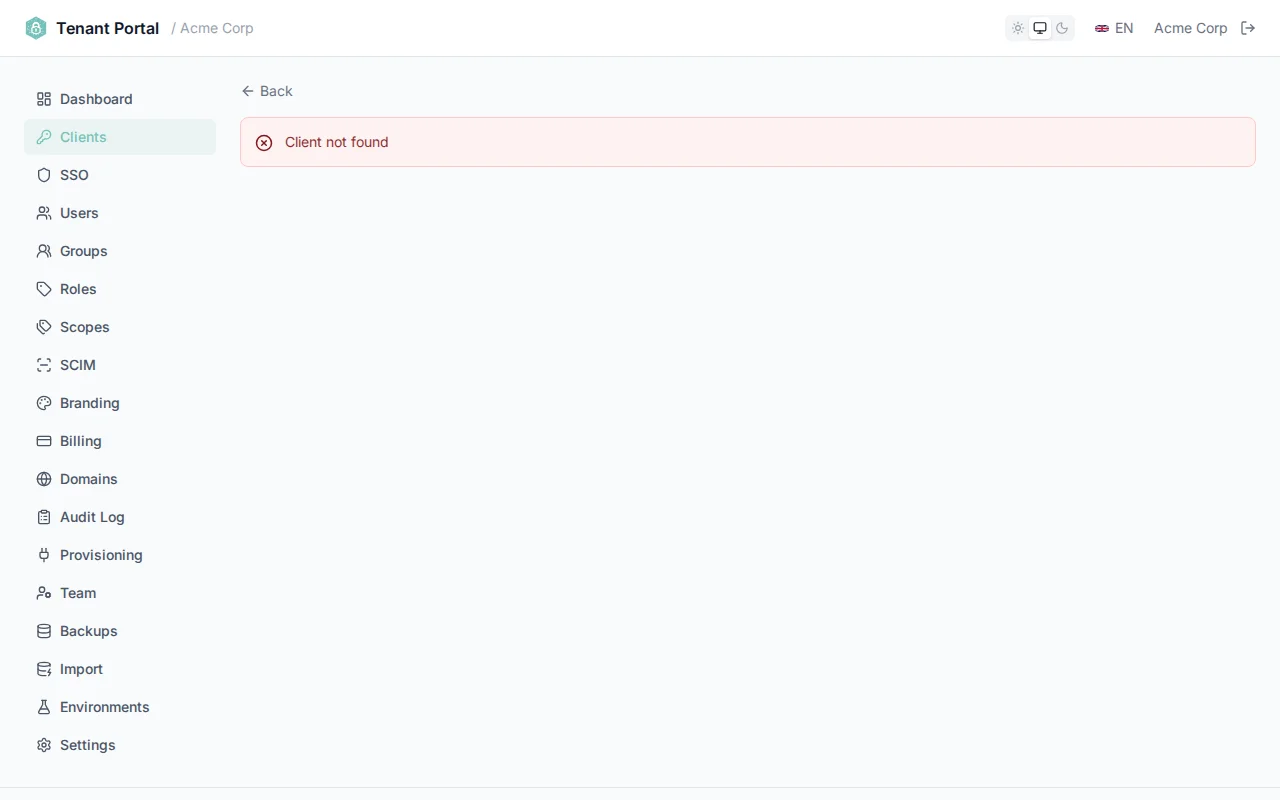Click the Backups database icon
1280x800 pixels.
(44, 631)
